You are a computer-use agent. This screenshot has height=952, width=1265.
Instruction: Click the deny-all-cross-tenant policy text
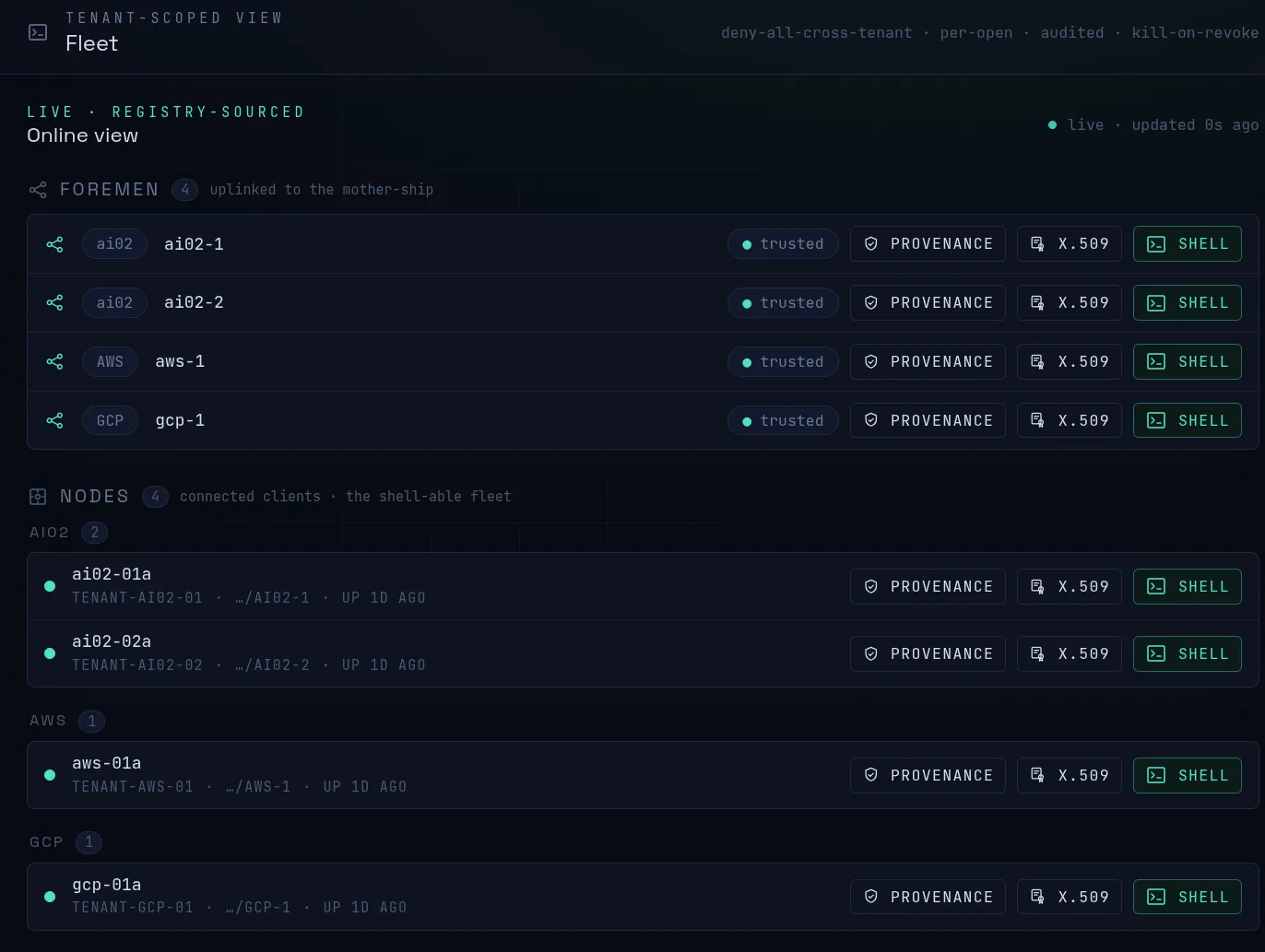pos(817,33)
